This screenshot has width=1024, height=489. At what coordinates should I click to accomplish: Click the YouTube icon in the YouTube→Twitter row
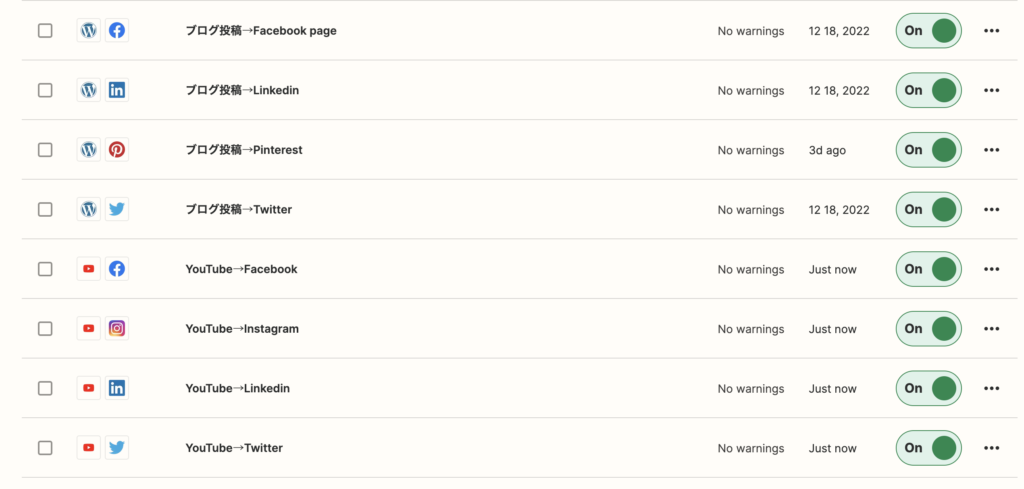coord(89,448)
